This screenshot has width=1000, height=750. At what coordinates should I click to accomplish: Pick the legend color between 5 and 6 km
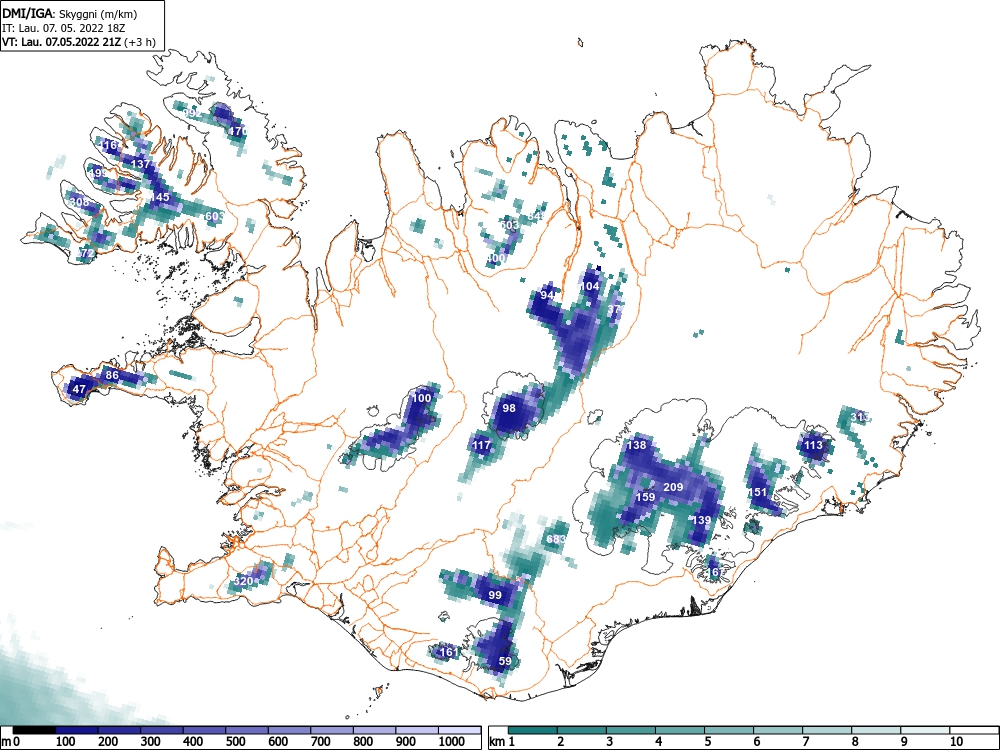pos(729,730)
